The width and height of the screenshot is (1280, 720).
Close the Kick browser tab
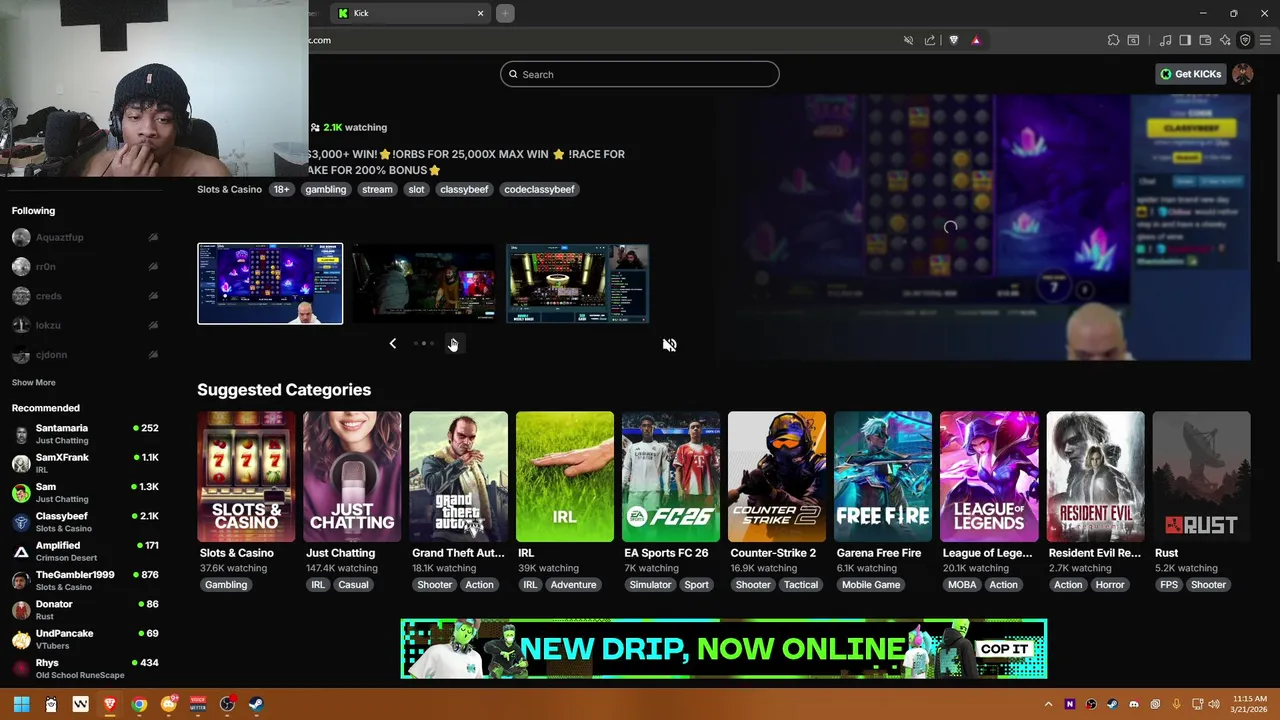480,13
